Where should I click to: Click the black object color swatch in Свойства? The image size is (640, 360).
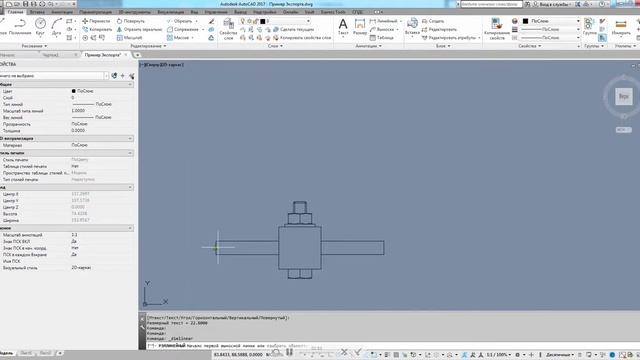(525, 21)
